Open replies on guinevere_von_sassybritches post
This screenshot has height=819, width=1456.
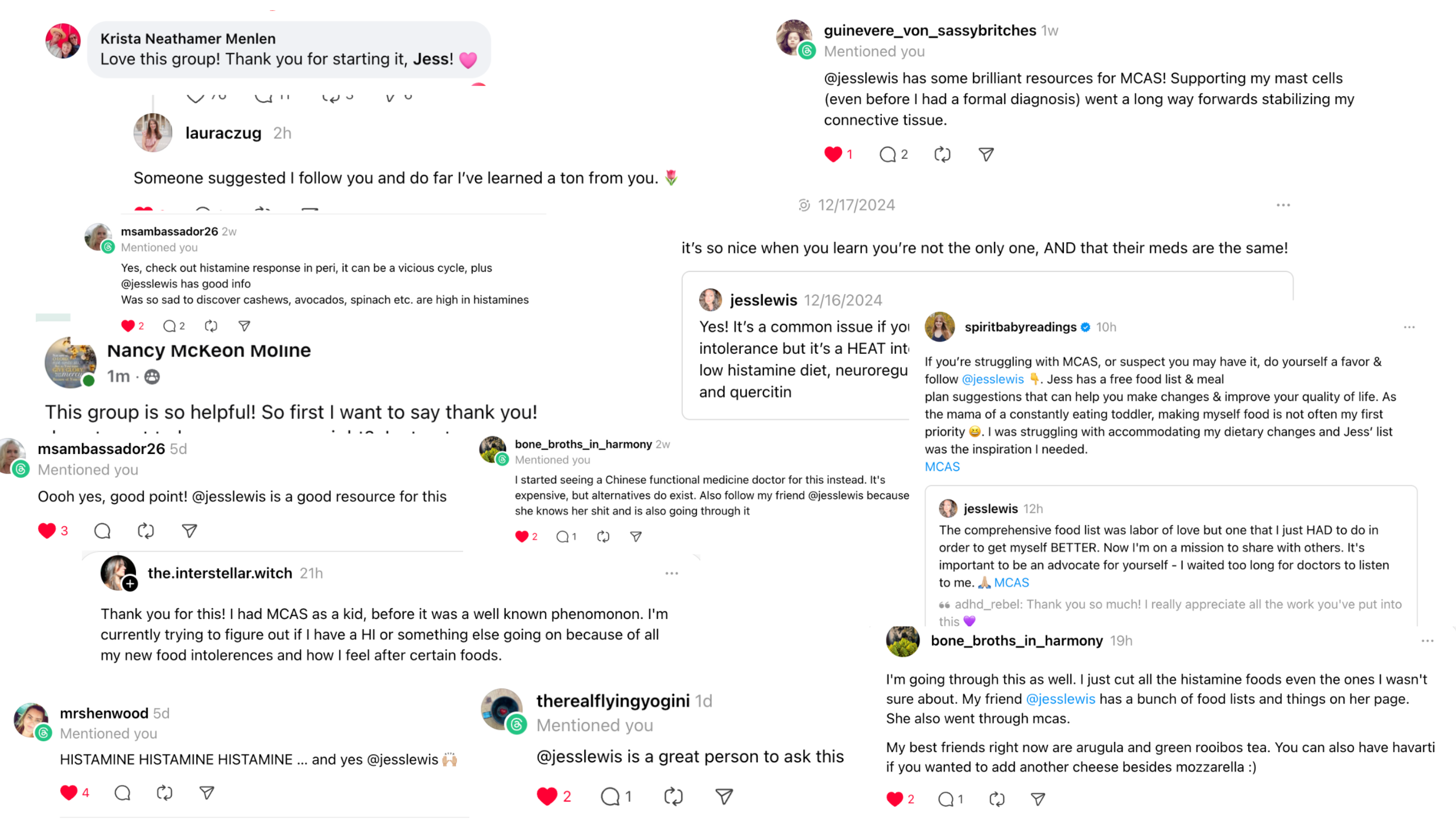coord(888,154)
